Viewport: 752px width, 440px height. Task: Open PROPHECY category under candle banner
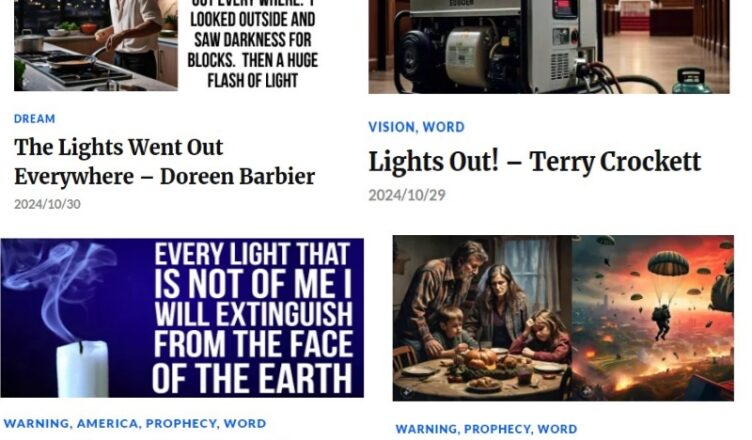tap(181, 423)
